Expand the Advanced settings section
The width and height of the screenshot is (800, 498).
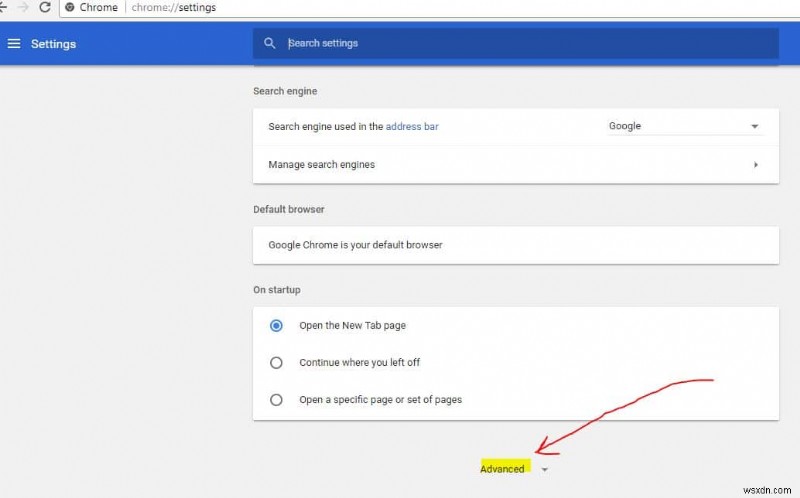point(502,469)
